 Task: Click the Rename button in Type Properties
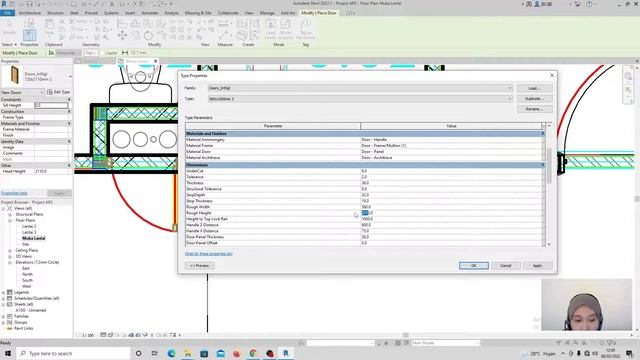pos(535,109)
